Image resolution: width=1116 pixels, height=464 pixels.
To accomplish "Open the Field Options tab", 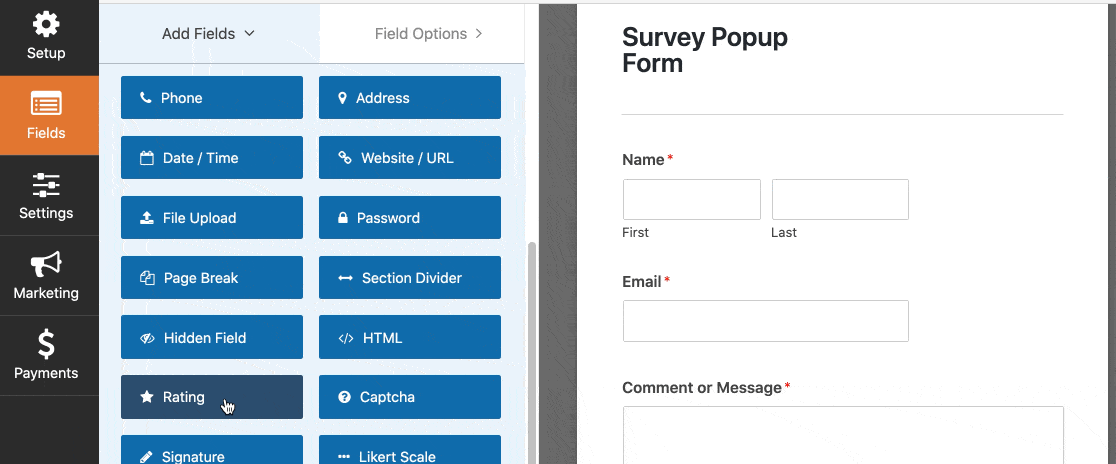I will (x=428, y=33).
